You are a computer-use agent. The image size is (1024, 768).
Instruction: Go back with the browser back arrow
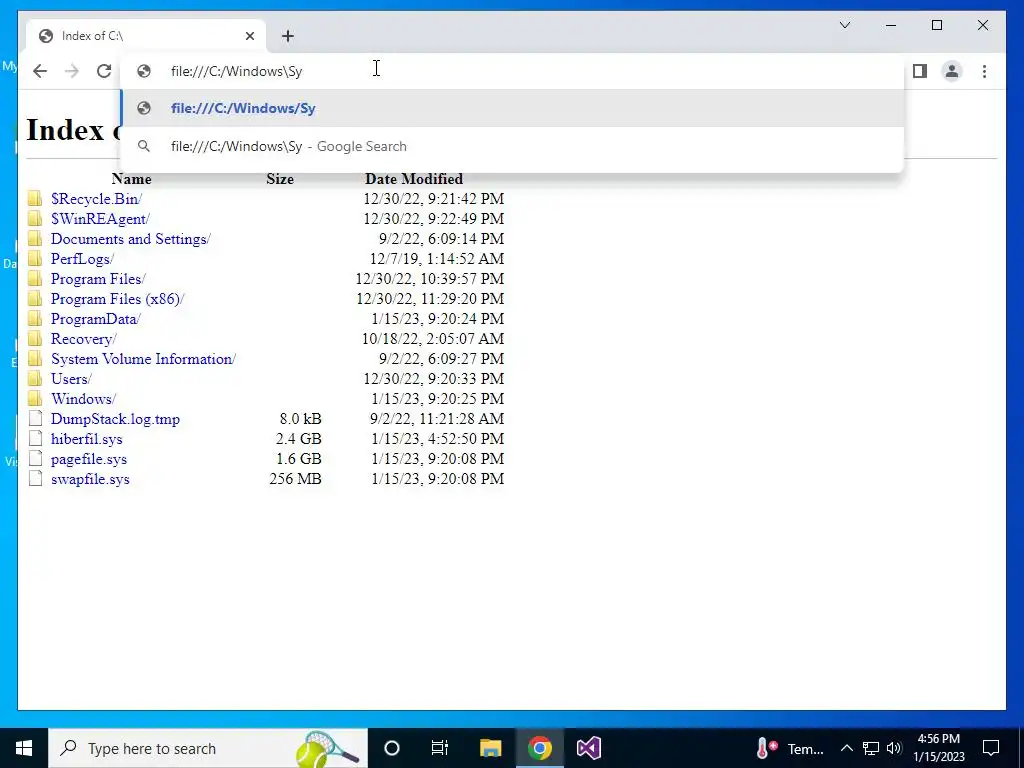40,71
